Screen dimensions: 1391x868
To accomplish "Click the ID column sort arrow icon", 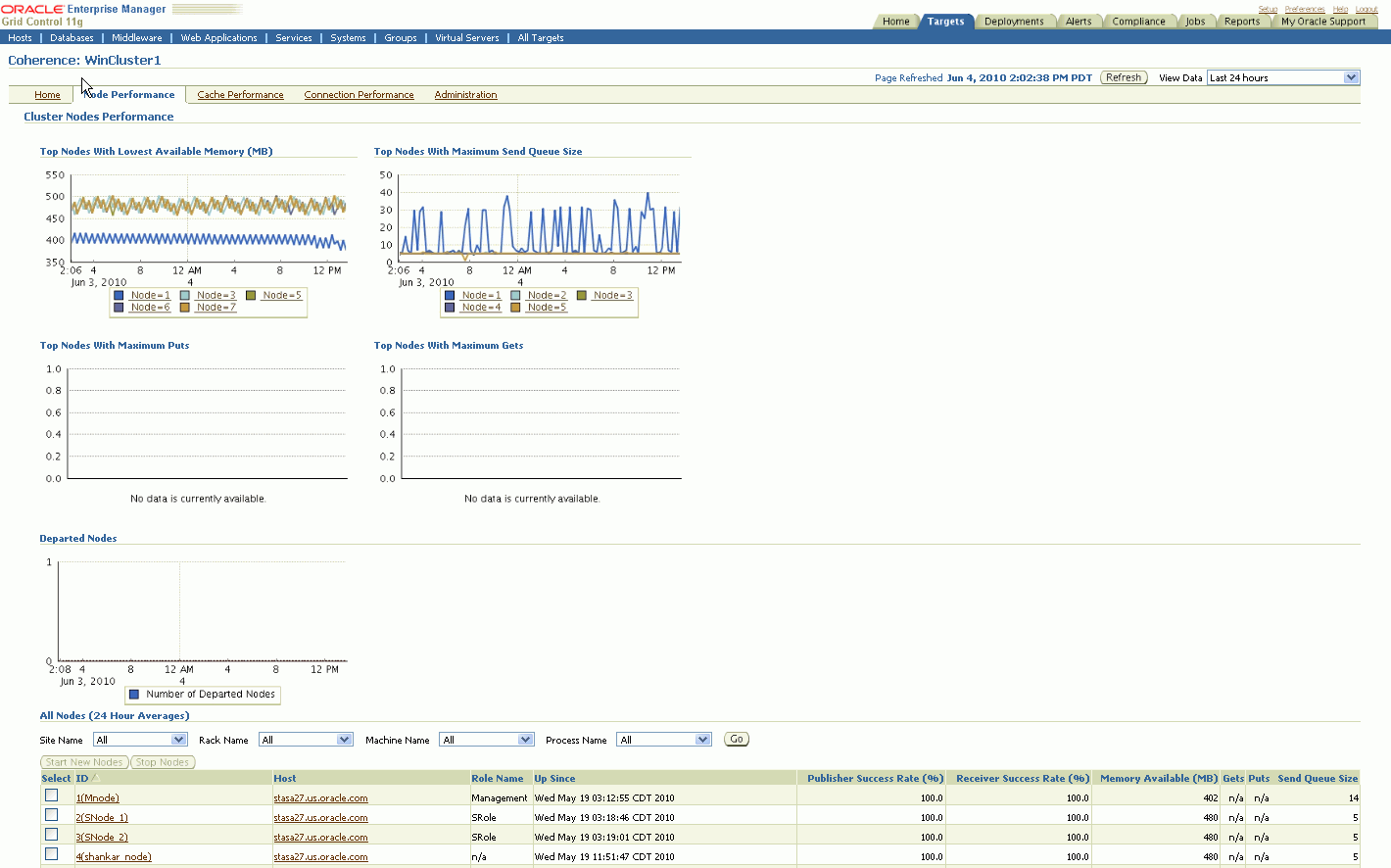I will coord(96,778).
